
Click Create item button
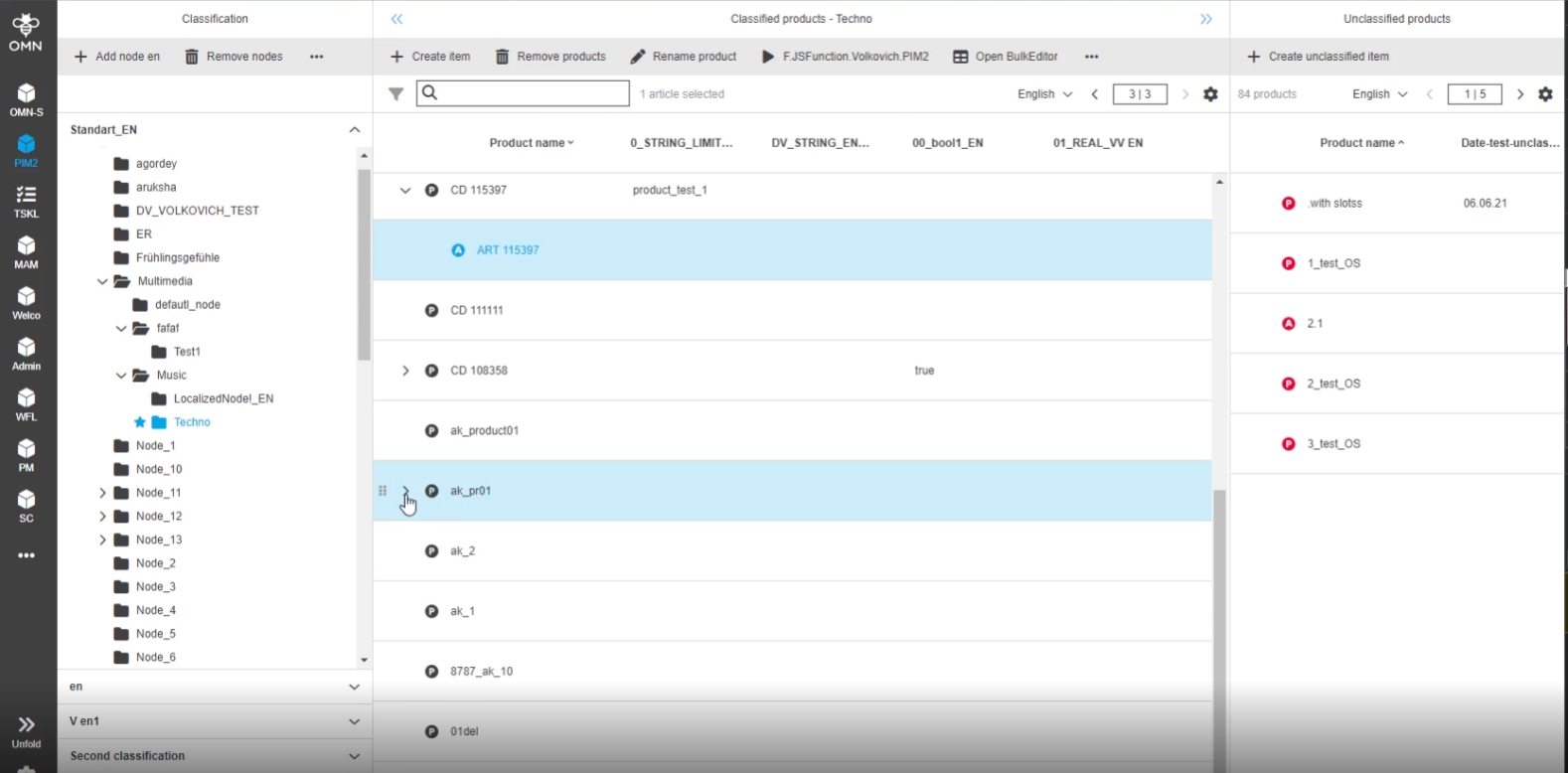click(430, 57)
